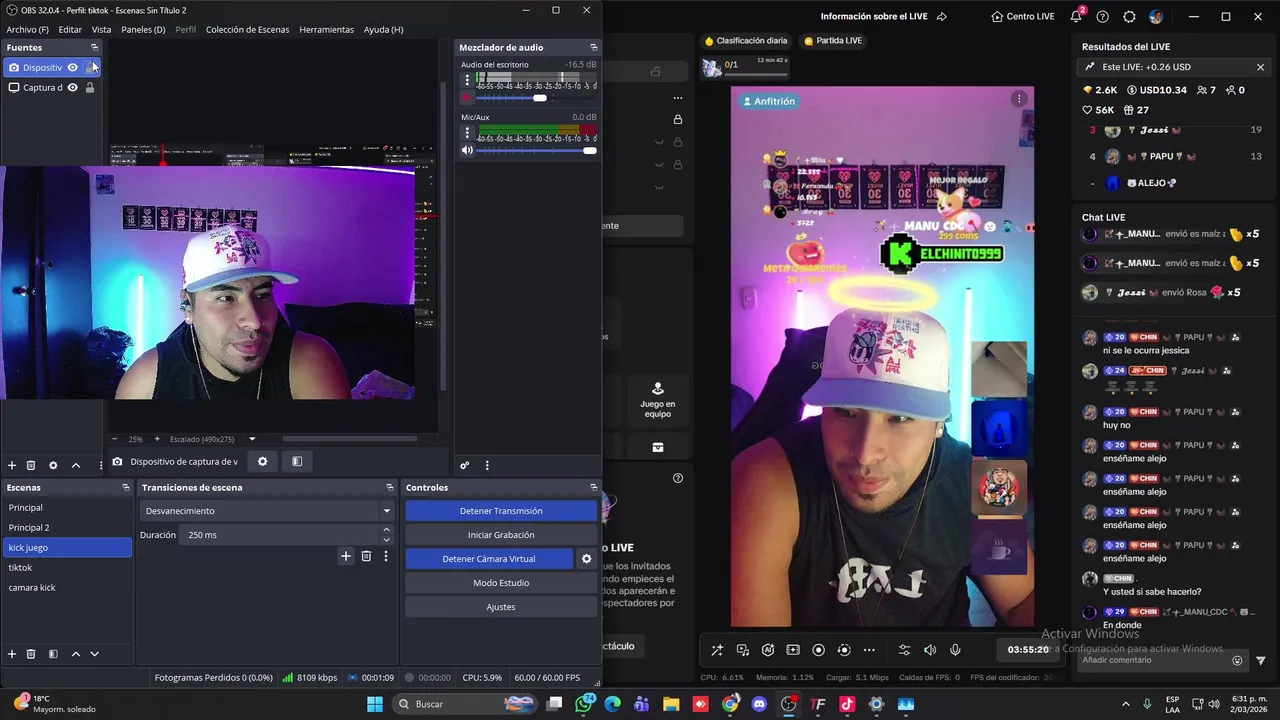This screenshot has height=720, width=1280.
Task: Open Ajustes button in Controles
Action: 501,607
